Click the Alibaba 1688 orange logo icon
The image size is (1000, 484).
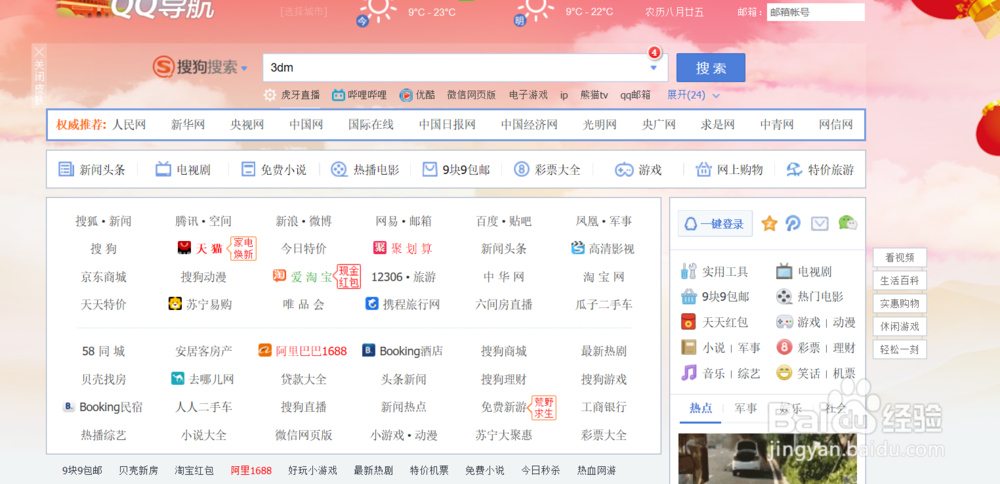[x=265, y=351]
